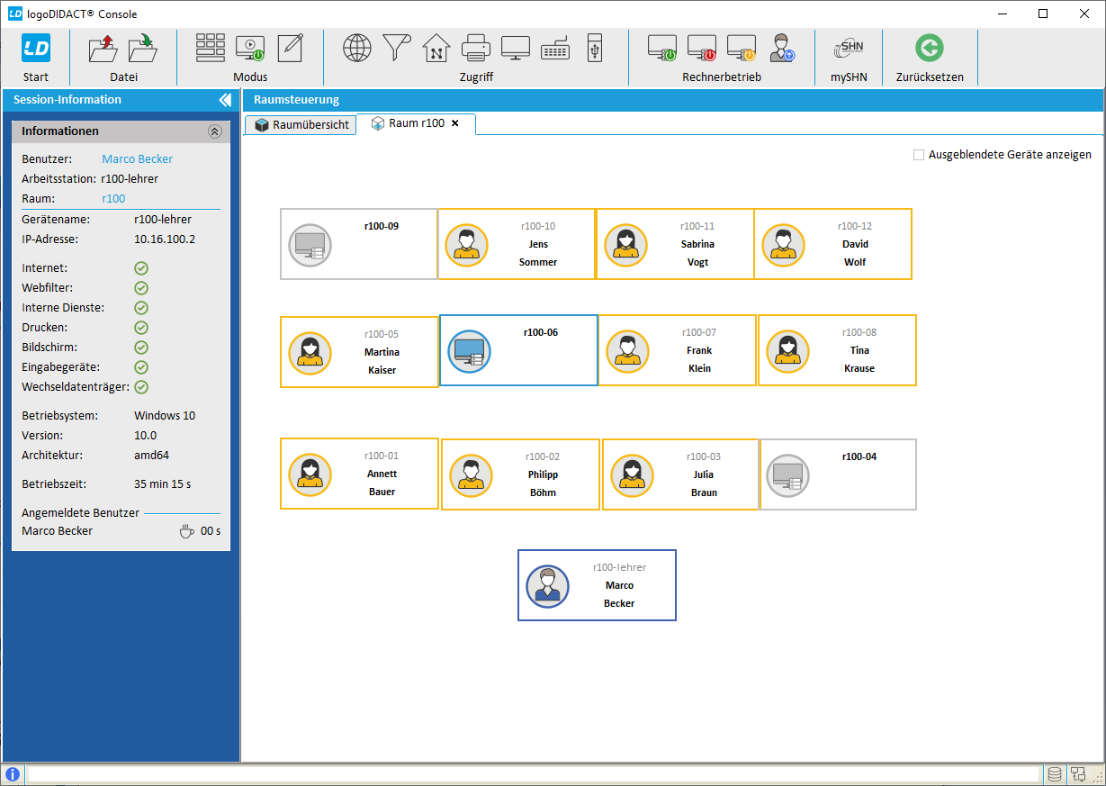Click the restart computers yellow icon
1106x786 pixels.
741,48
